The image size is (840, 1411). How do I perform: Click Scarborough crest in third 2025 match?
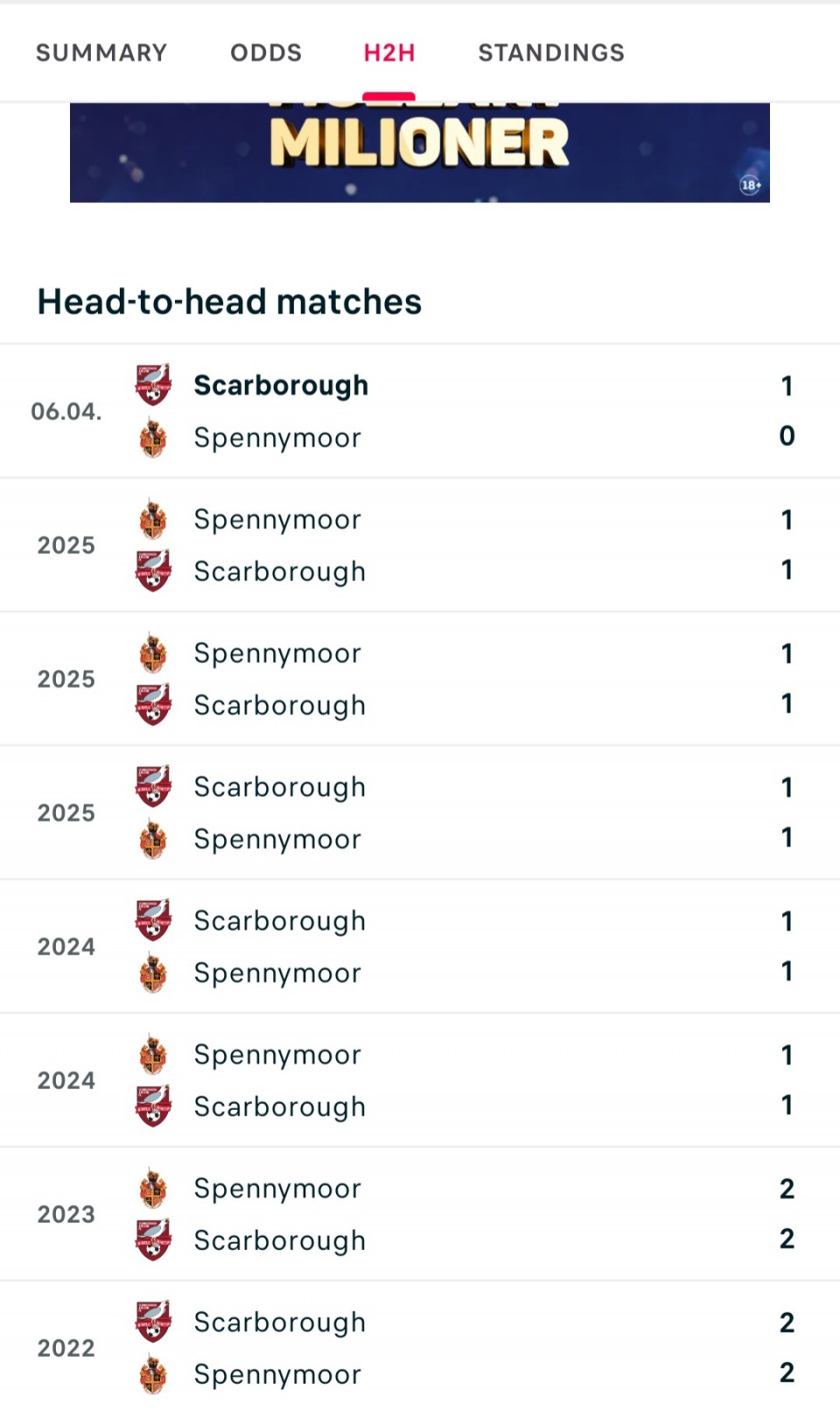[x=153, y=786]
